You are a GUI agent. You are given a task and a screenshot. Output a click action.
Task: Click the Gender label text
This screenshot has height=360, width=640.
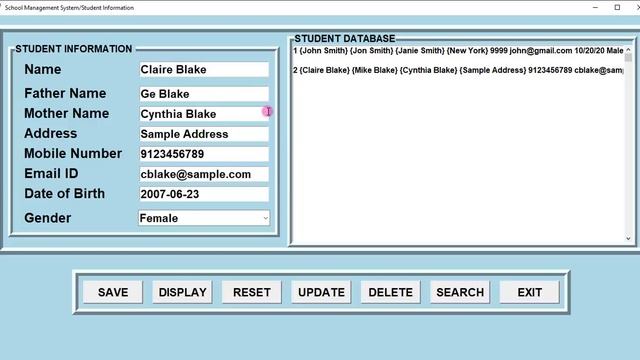pos(48,218)
